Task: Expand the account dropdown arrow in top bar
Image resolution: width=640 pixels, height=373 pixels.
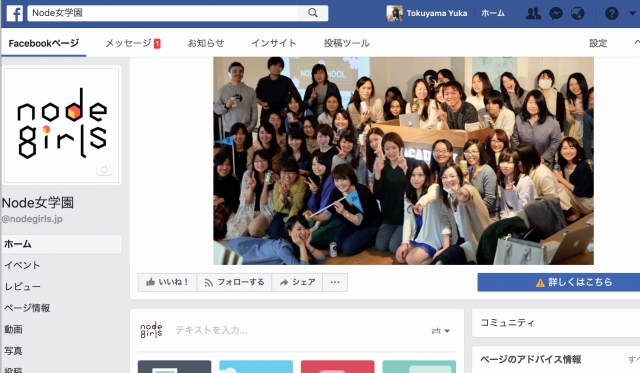Action: (633, 13)
